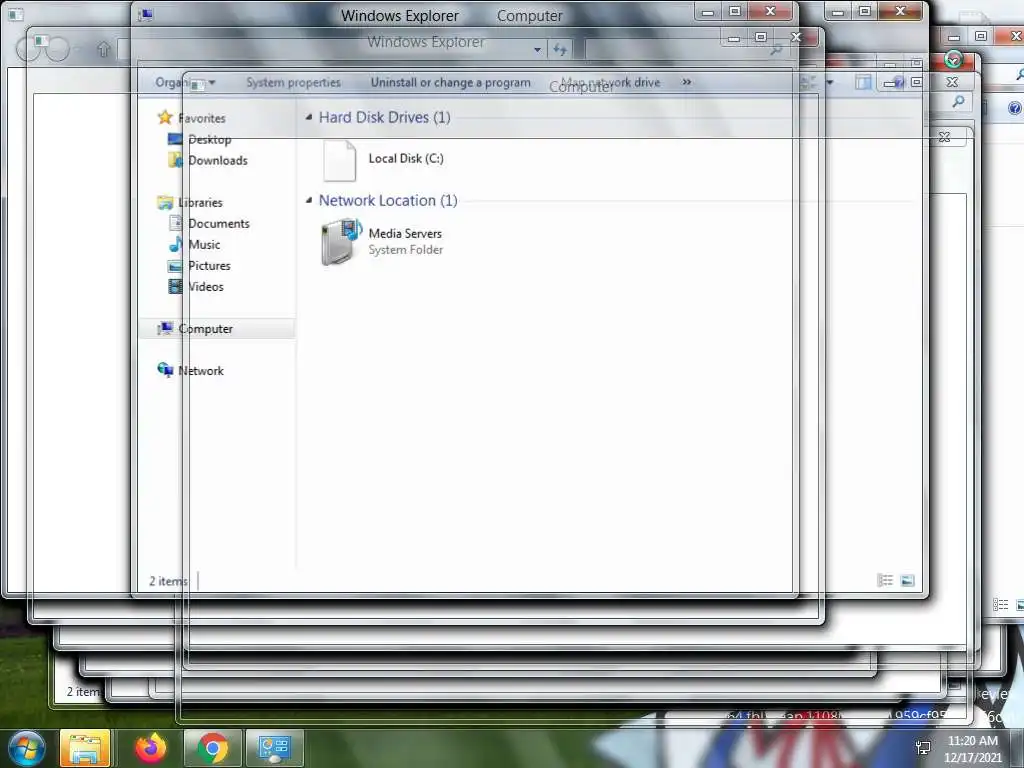This screenshot has width=1024, height=768.
Task: Click the 2 items status bar text
Action: click(x=168, y=581)
